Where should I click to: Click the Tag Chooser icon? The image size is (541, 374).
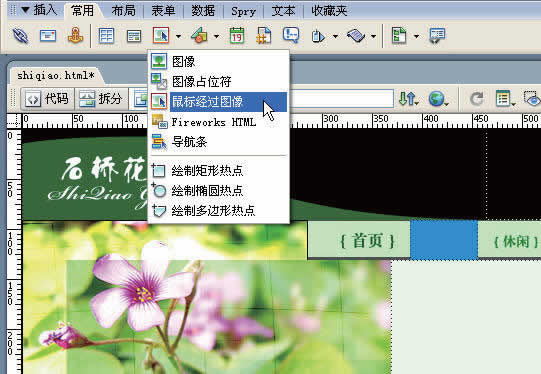pyautogui.click(x=437, y=36)
